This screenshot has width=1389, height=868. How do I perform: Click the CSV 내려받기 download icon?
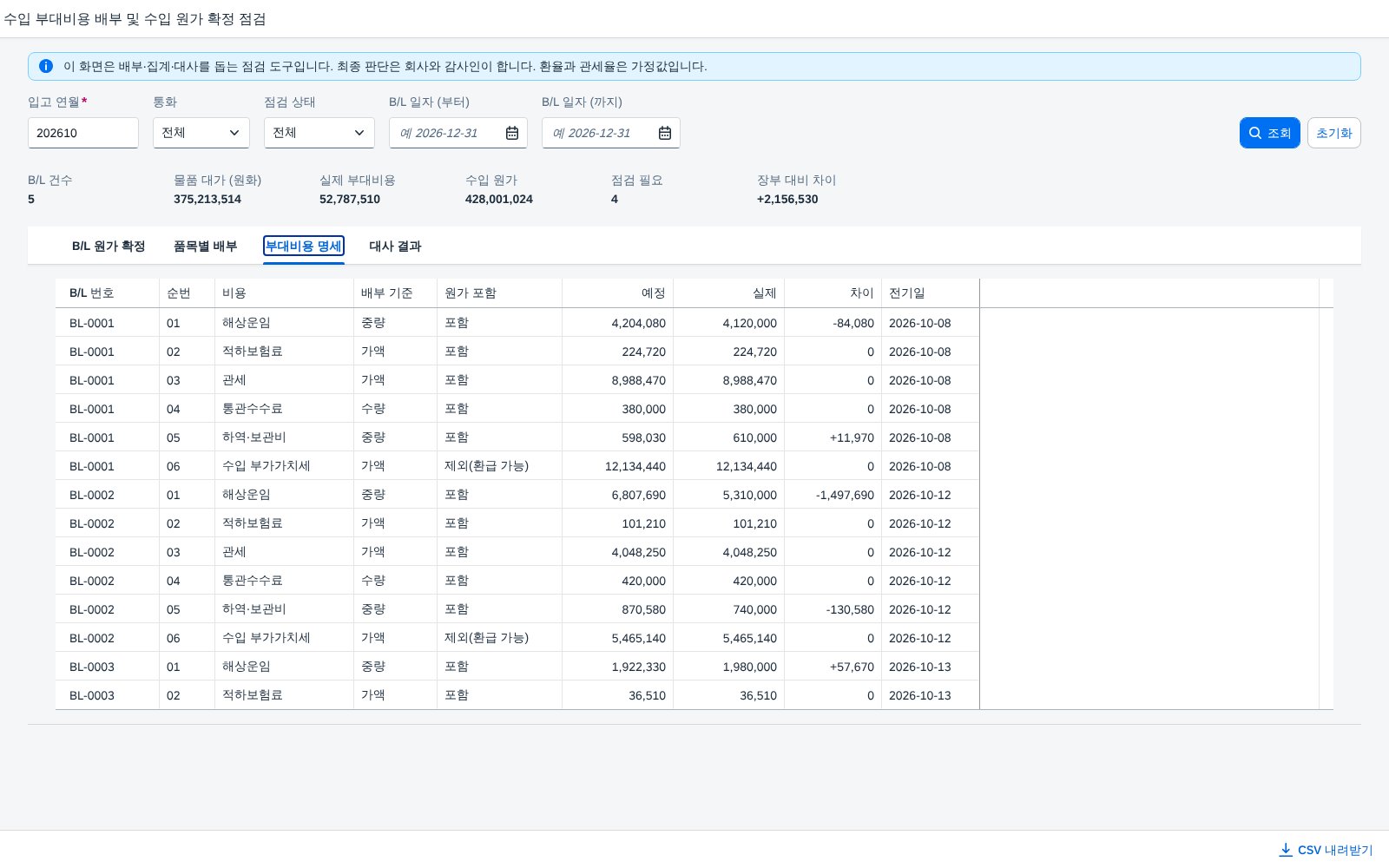(1286, 850)
